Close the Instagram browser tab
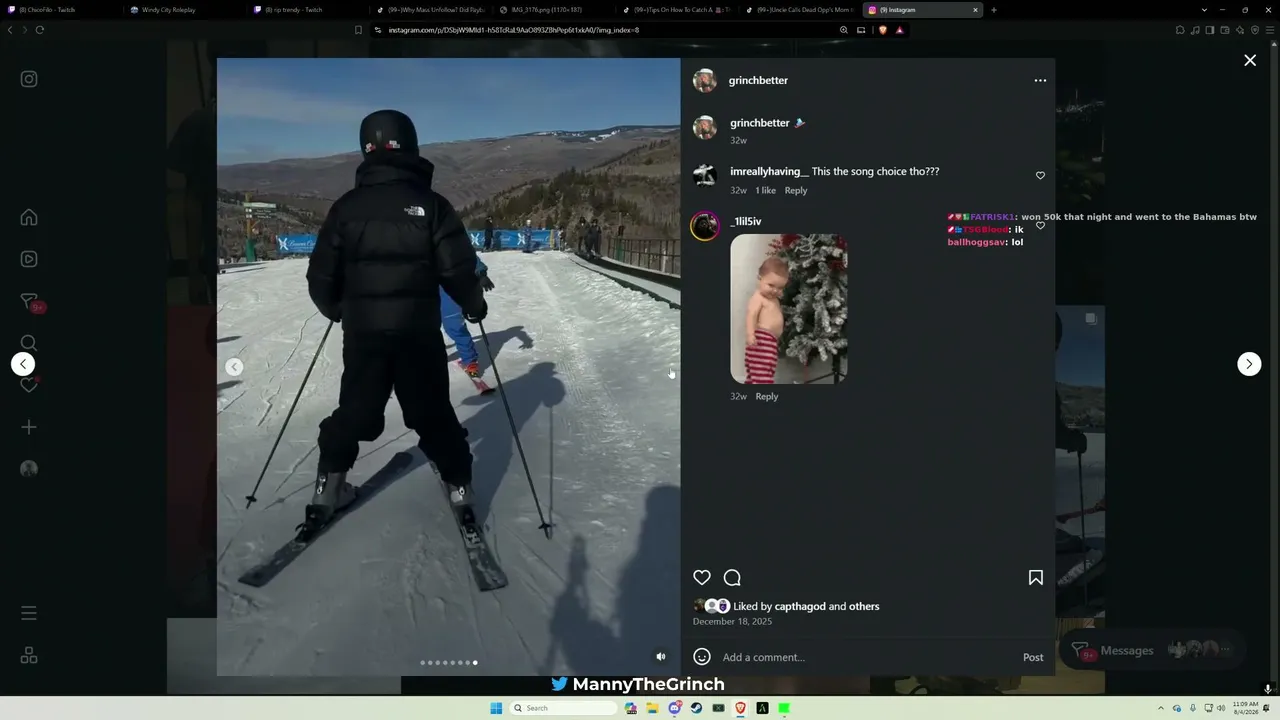This screenshot has height=720, width=1280. [975, 10]
